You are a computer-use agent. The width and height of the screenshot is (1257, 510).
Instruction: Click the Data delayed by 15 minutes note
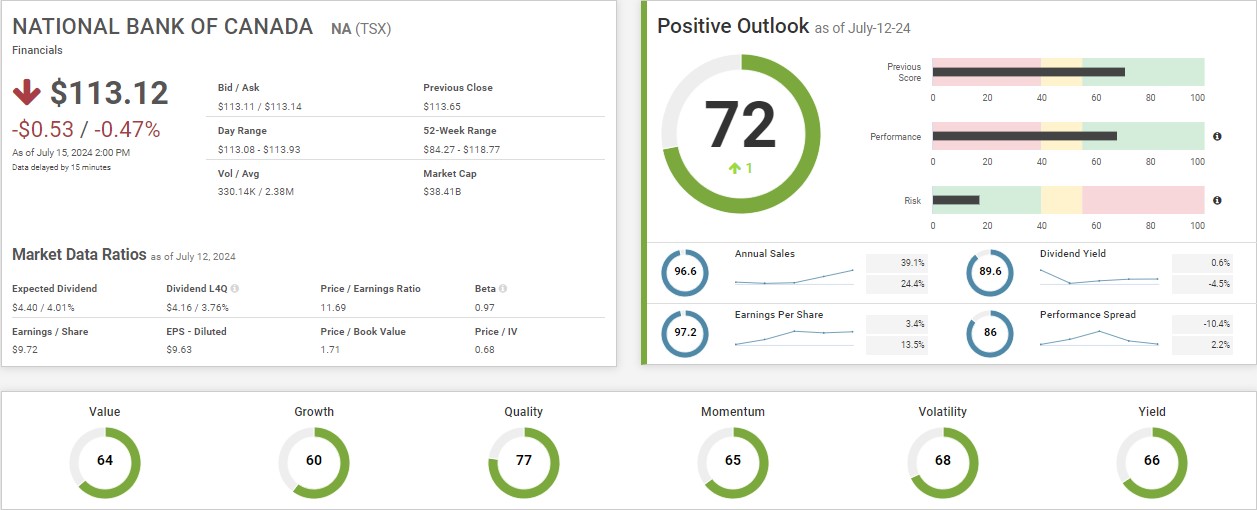click(x=61, y=167)
